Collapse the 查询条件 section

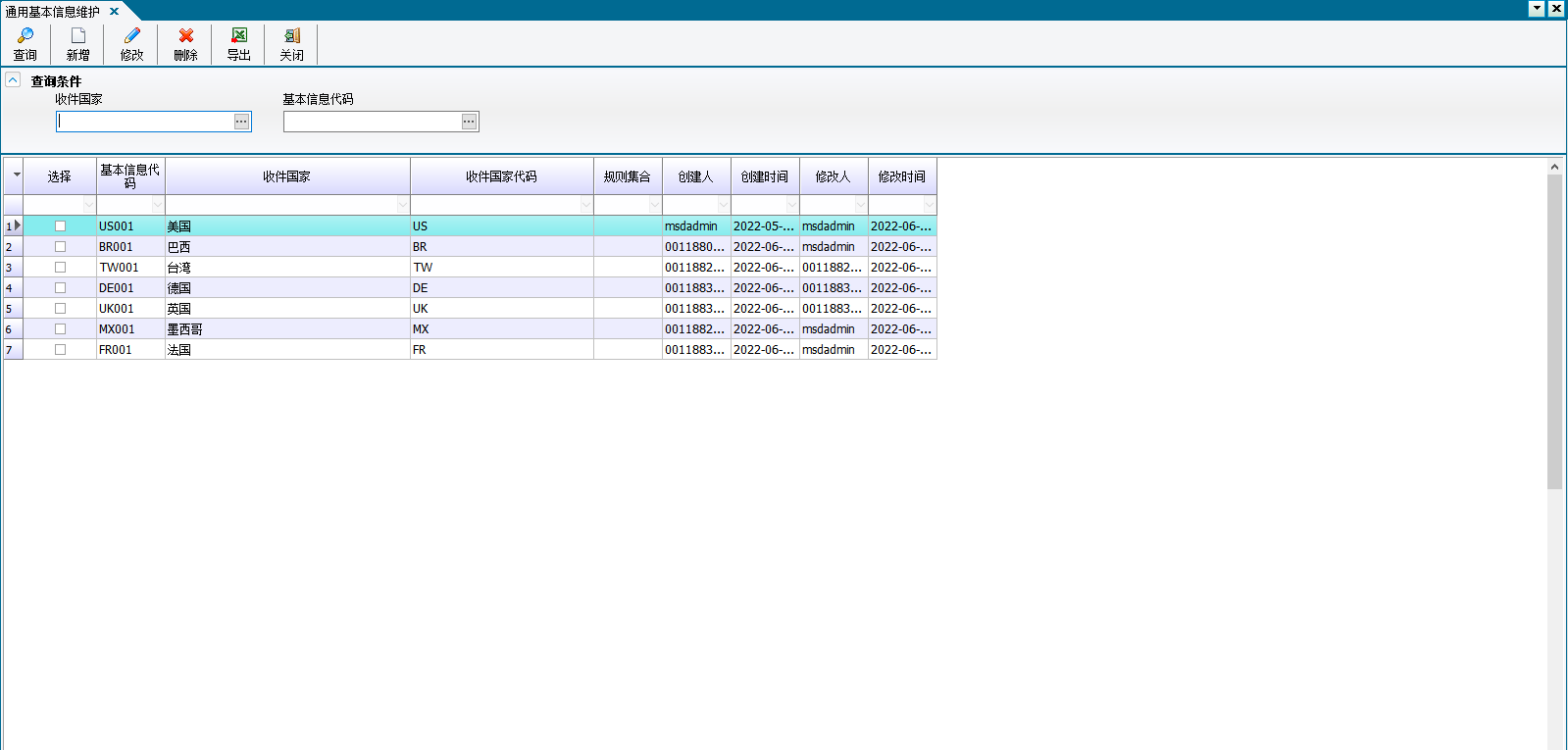pos(13,79)
